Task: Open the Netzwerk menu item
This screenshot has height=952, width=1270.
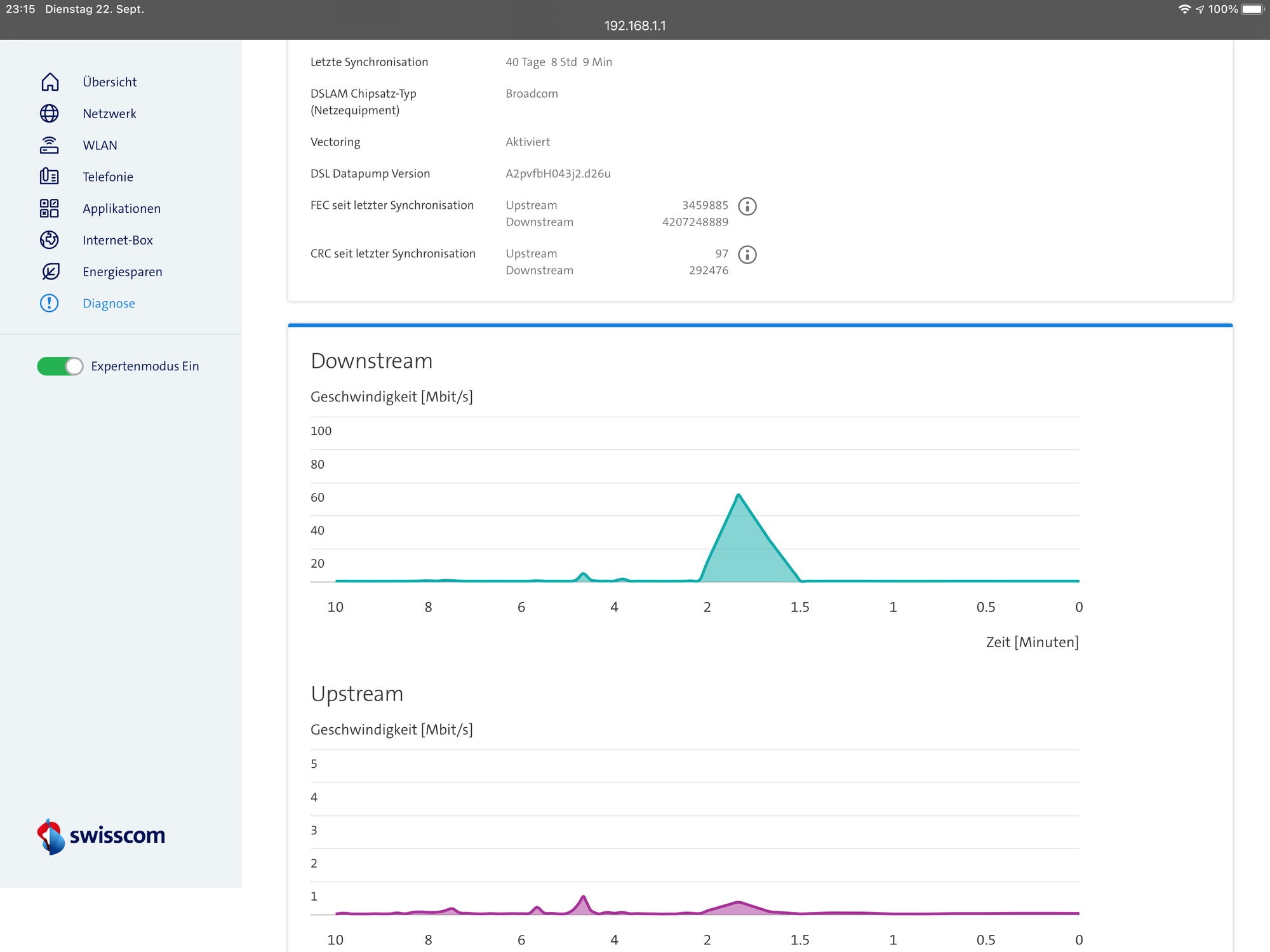Action: (x=109, y=114)
